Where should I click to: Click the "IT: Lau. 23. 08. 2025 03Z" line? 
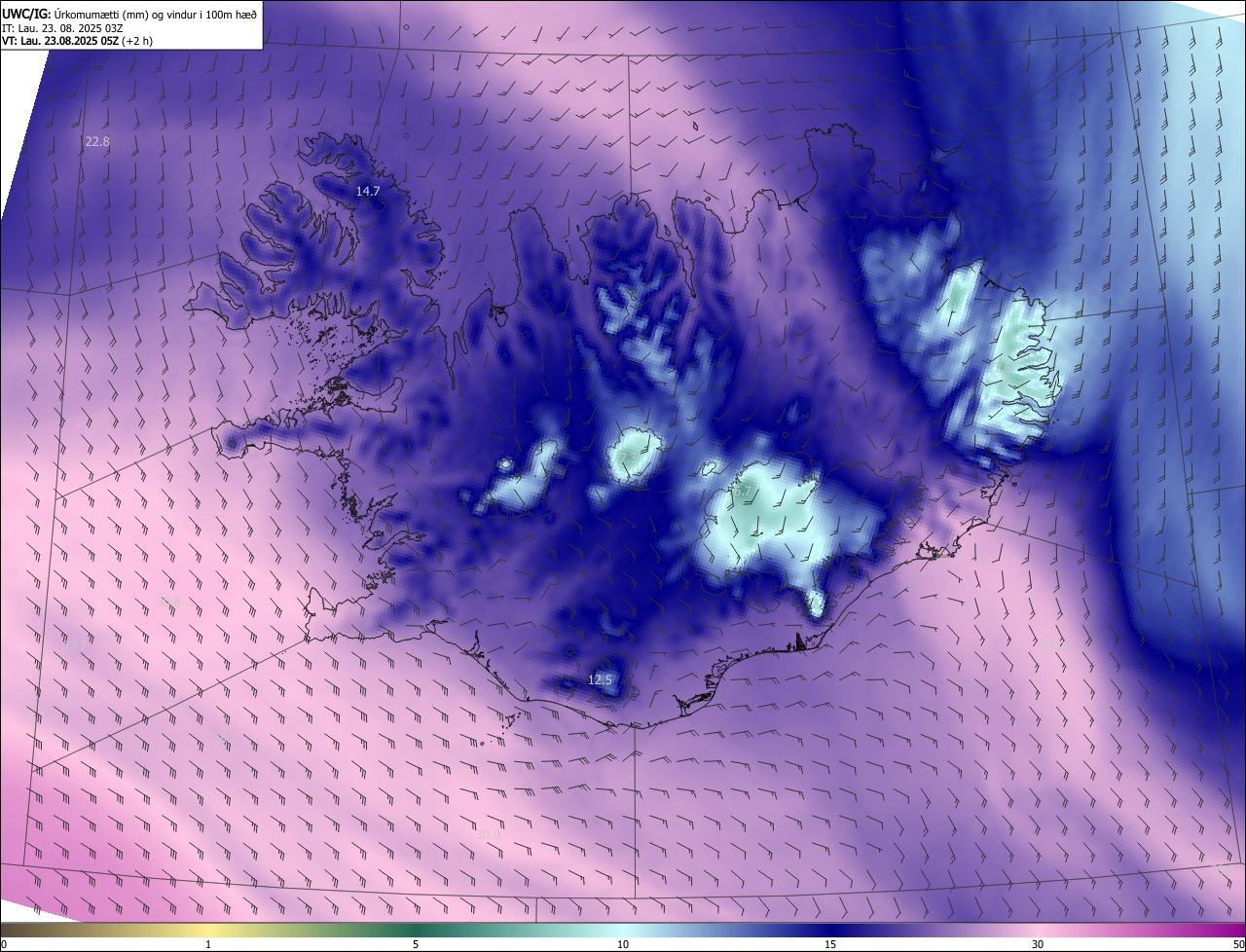(62, 27)
